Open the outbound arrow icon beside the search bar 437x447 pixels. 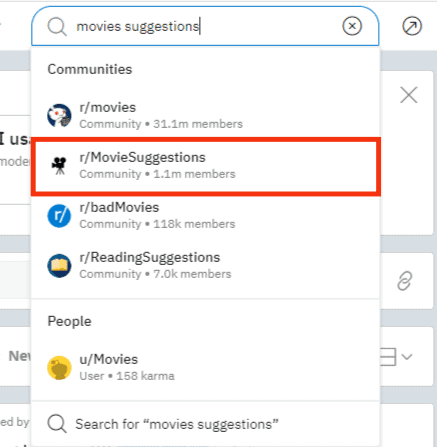coord(412,26)
